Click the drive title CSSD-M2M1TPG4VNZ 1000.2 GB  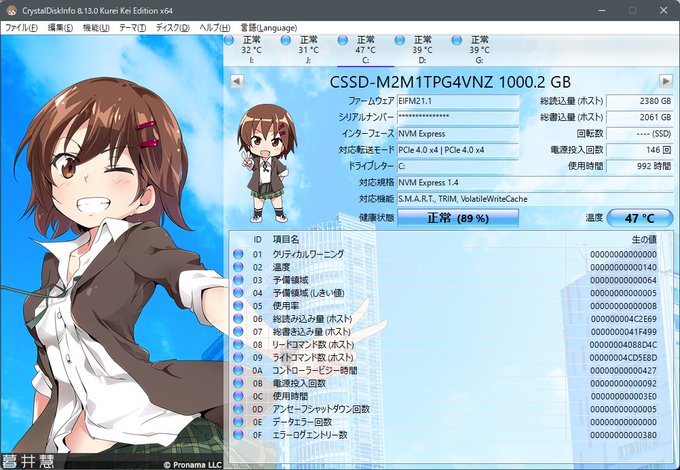point(450,82)
